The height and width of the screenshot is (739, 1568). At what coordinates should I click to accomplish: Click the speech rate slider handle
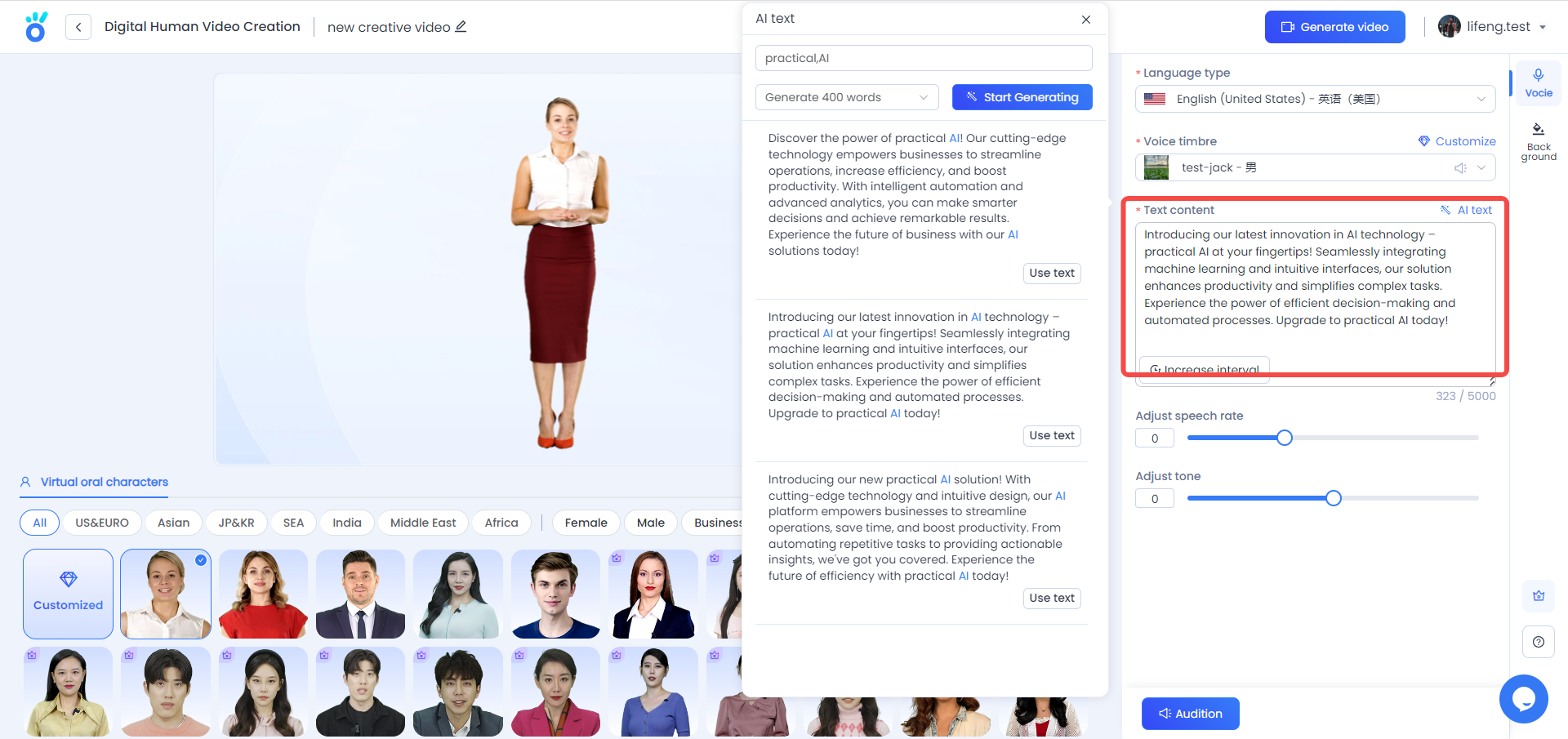tap(1285, 438)
